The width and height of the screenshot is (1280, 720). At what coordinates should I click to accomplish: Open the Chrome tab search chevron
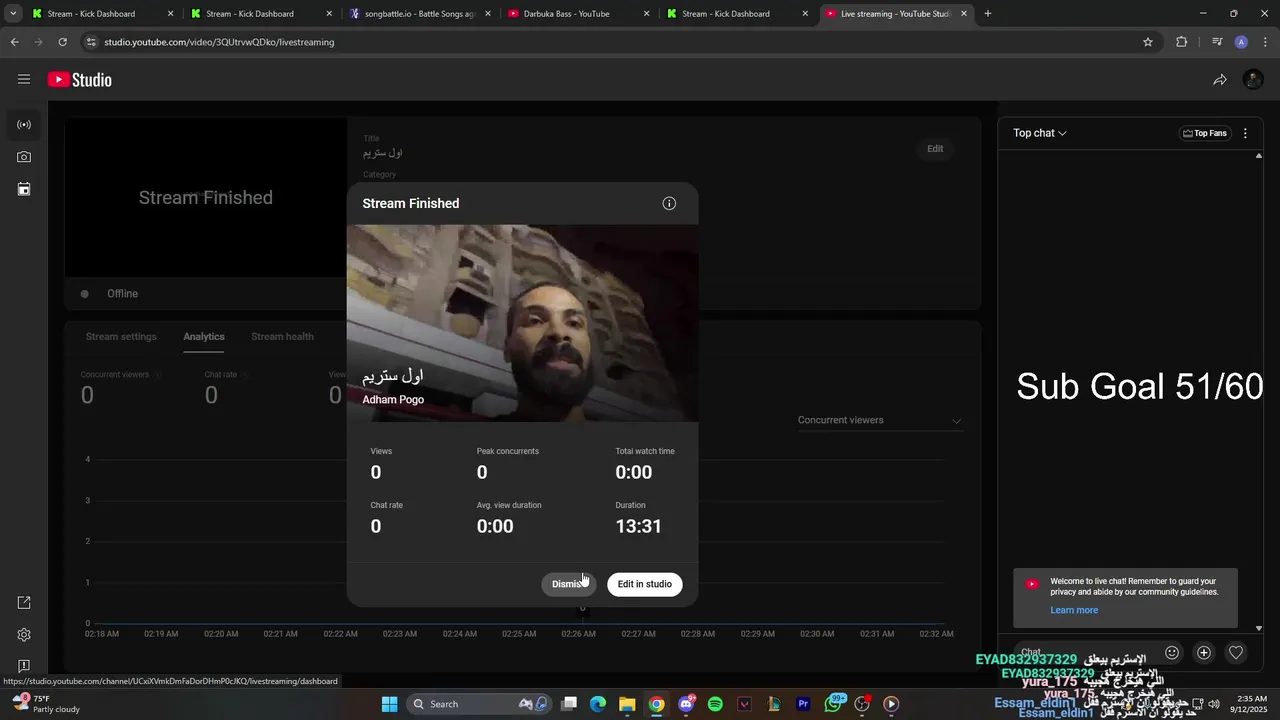(x=13, y=14)
